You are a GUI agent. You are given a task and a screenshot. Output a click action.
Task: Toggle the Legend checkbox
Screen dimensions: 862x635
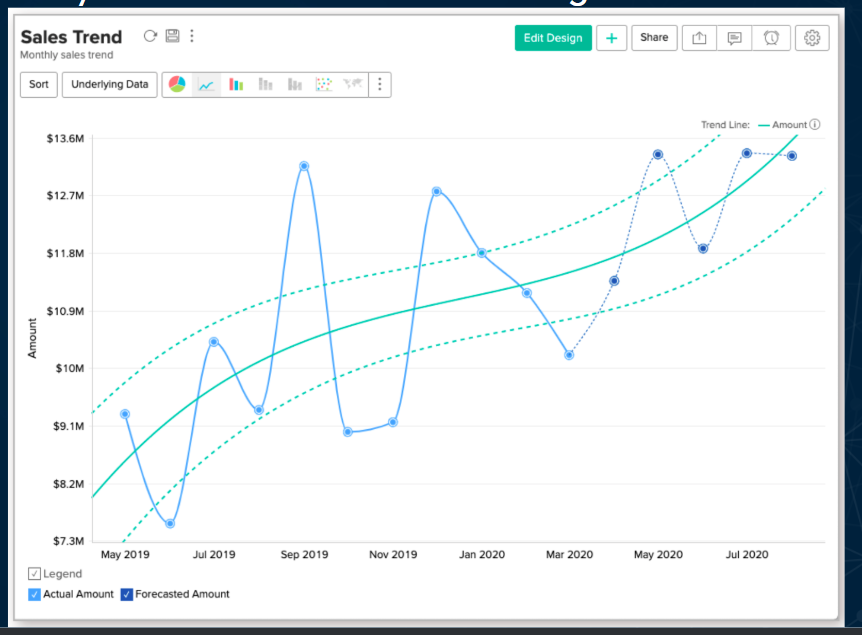click(34, 573)
